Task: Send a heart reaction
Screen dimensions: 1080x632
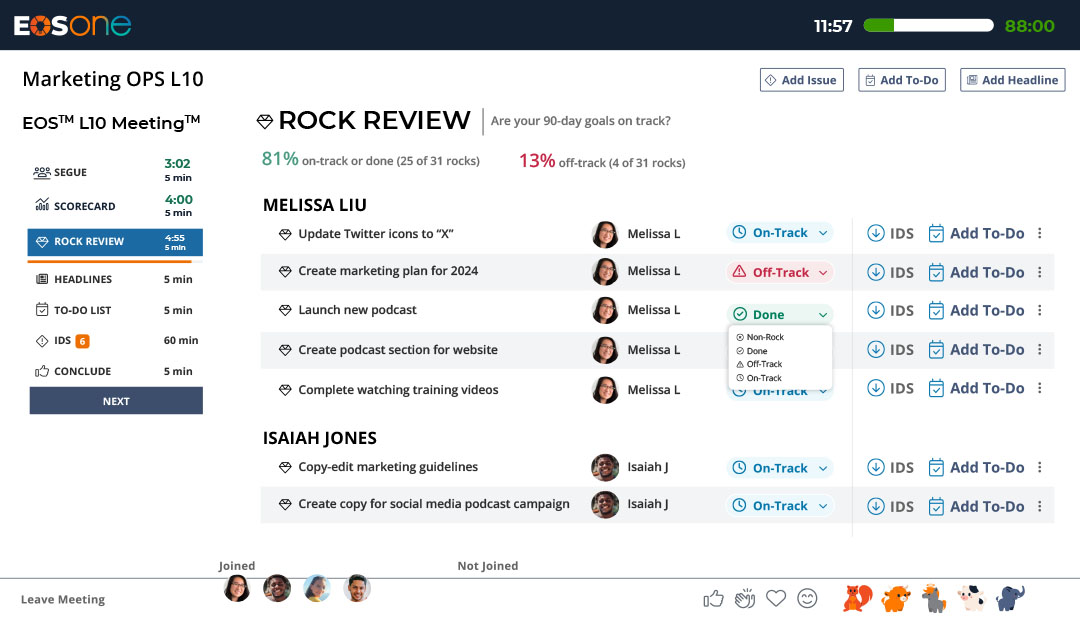Action: (776, 597)
